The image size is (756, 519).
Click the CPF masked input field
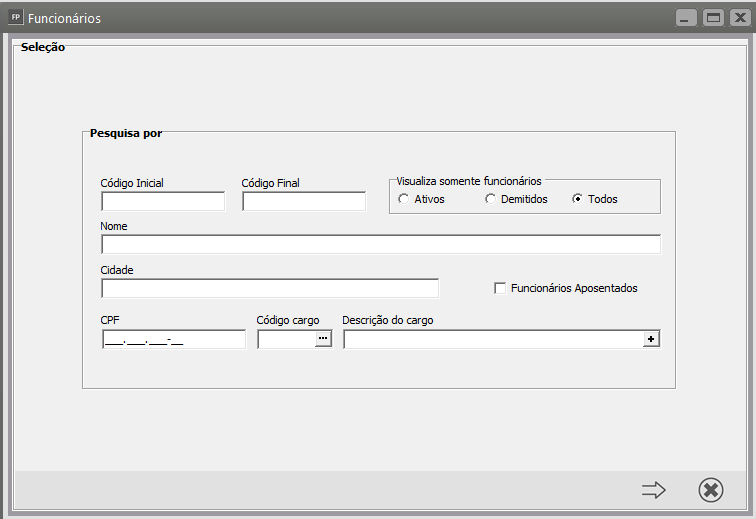[174, 339]
